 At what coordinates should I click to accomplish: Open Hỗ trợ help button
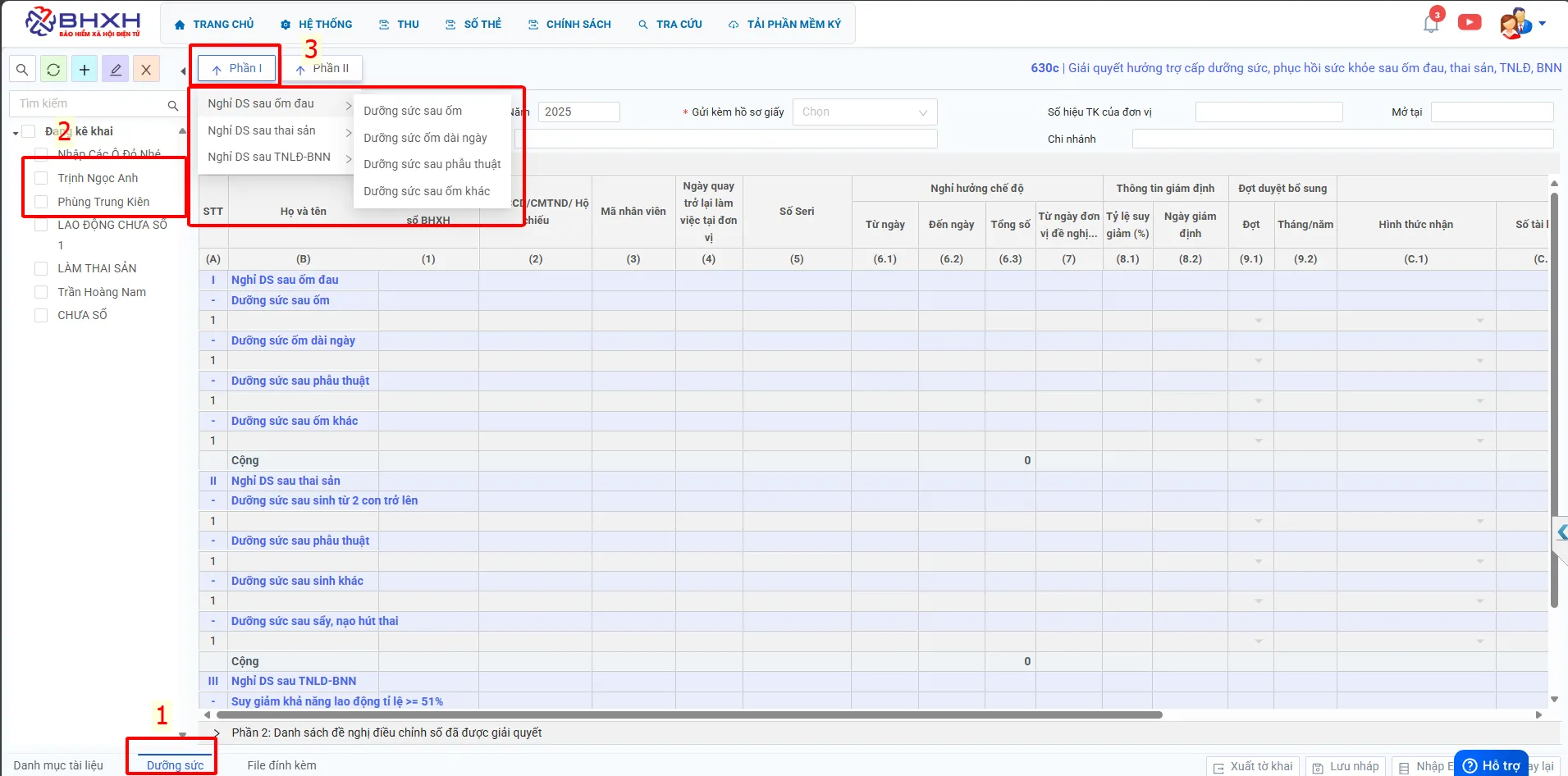click(1492, 765)
